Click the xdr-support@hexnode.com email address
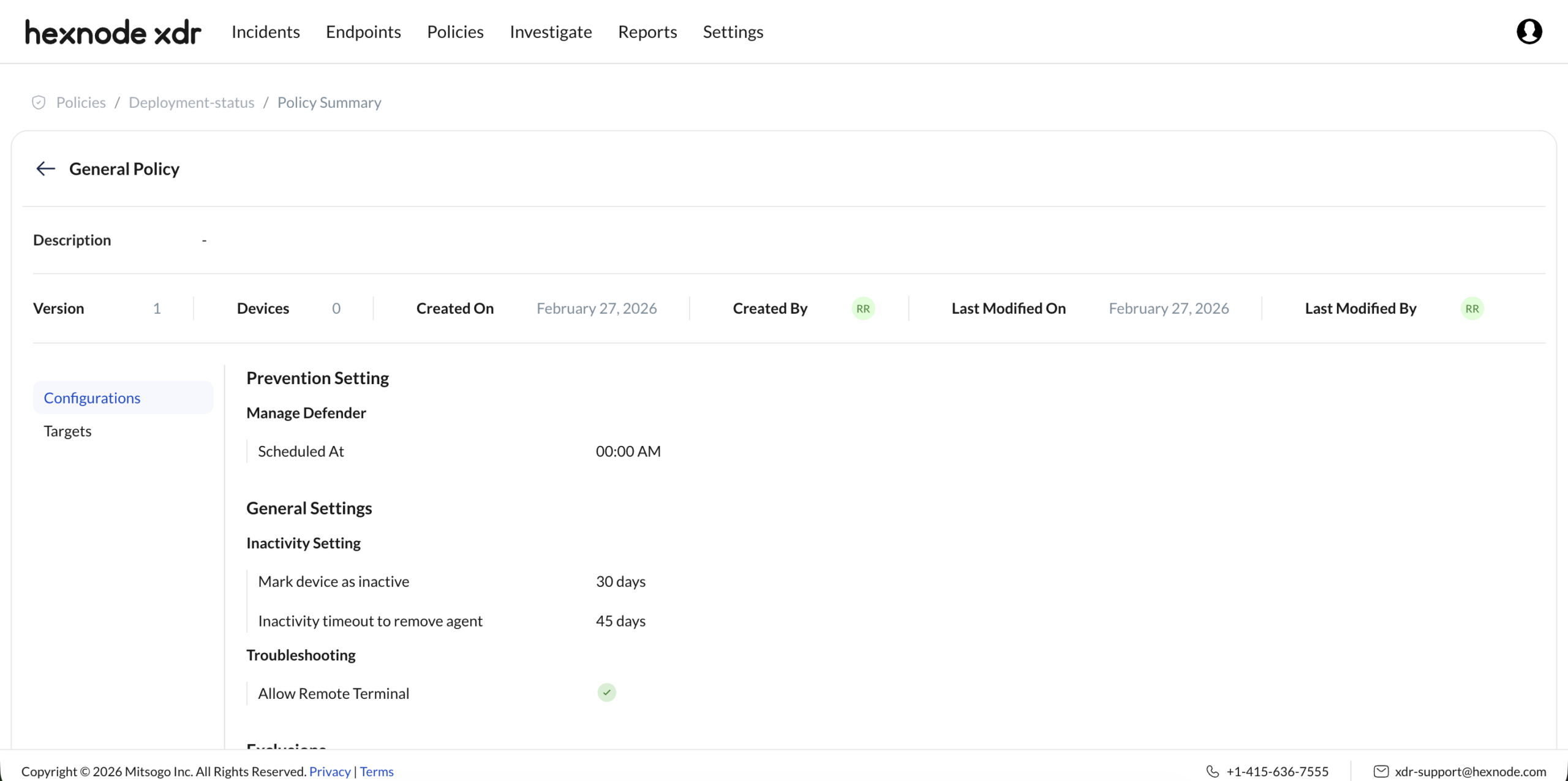 (x=1471, y=771)
